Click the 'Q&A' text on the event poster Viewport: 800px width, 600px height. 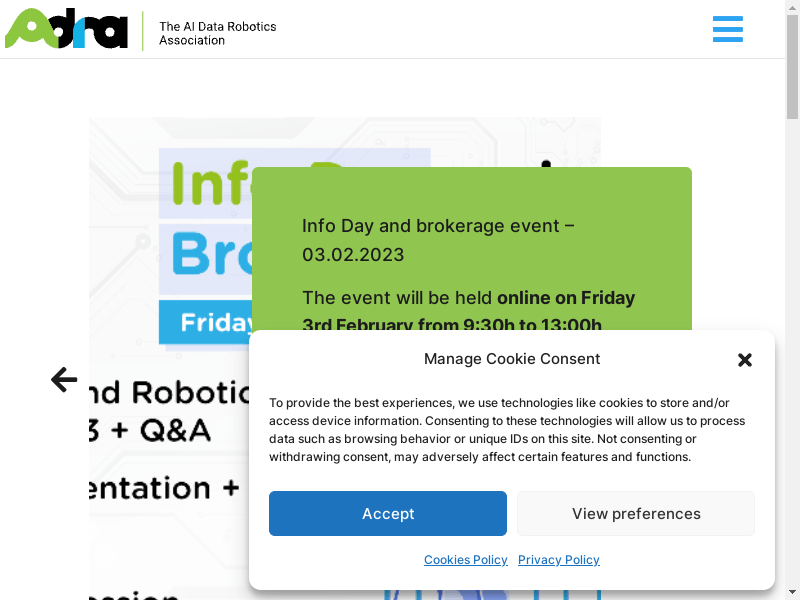(x=175, y=430)
